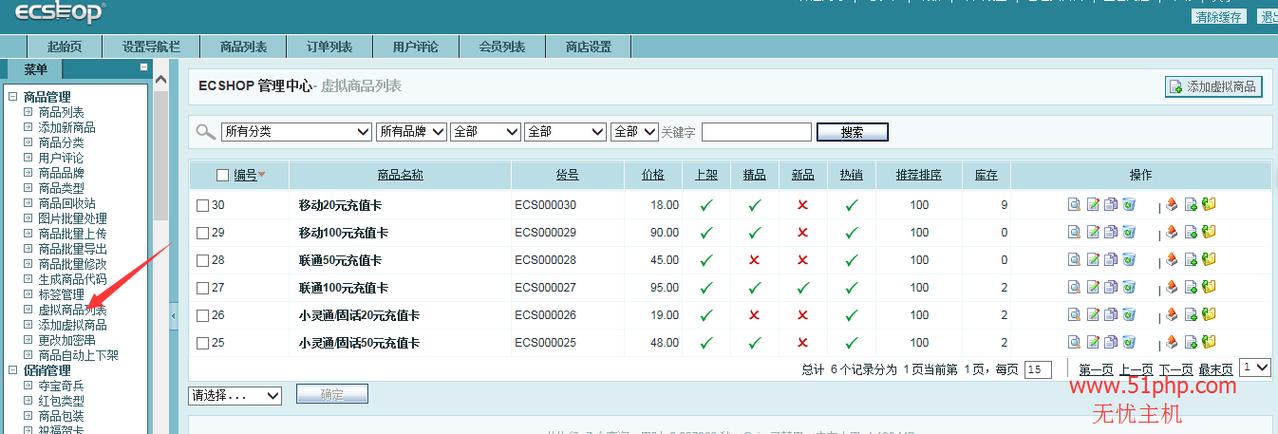The height and width of the screenshot is (434, 1278).
Task: Go to 下一页 in pagination
Action: click(1176, 369)
